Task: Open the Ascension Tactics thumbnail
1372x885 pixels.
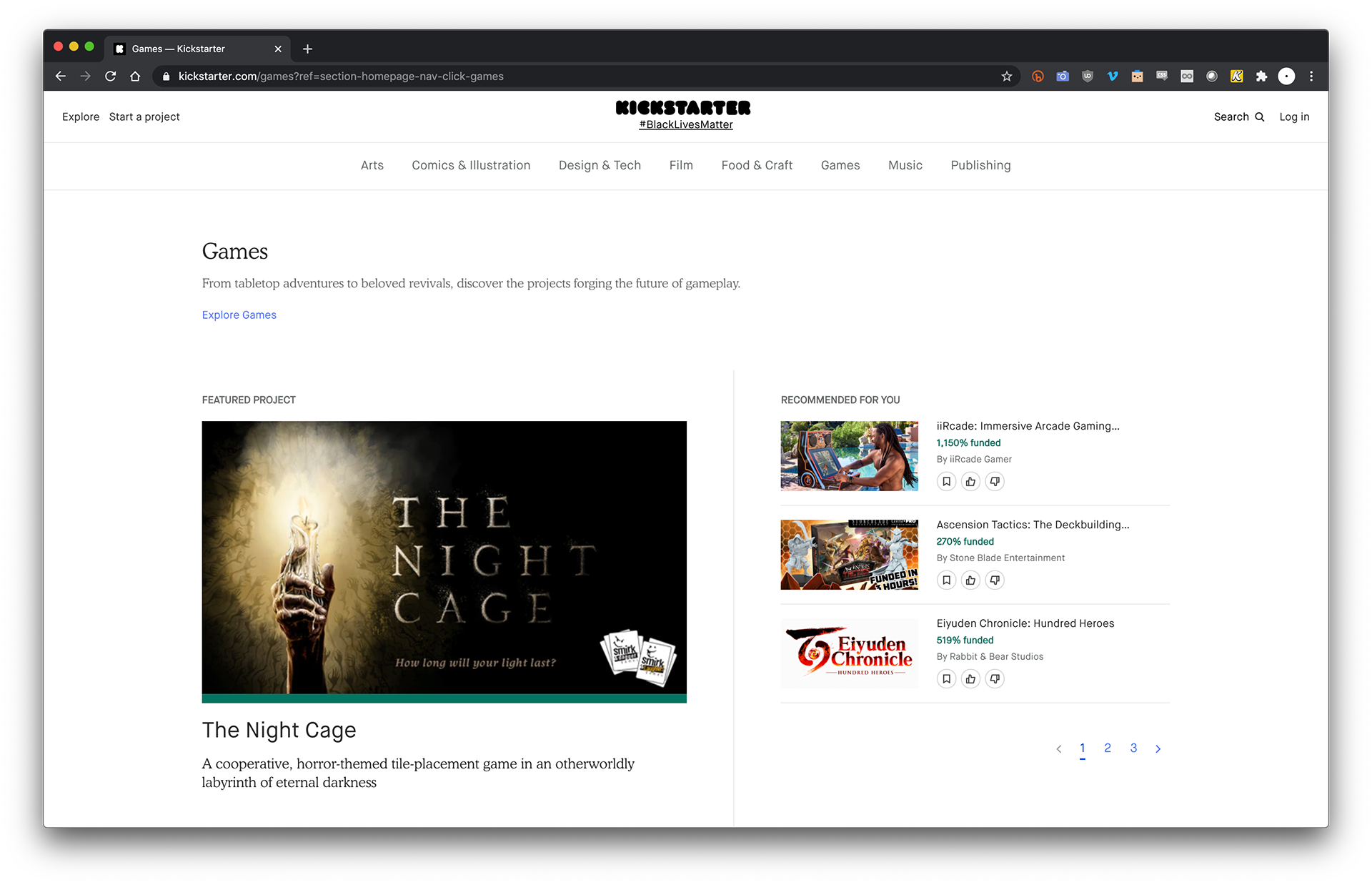Action: 849,555
